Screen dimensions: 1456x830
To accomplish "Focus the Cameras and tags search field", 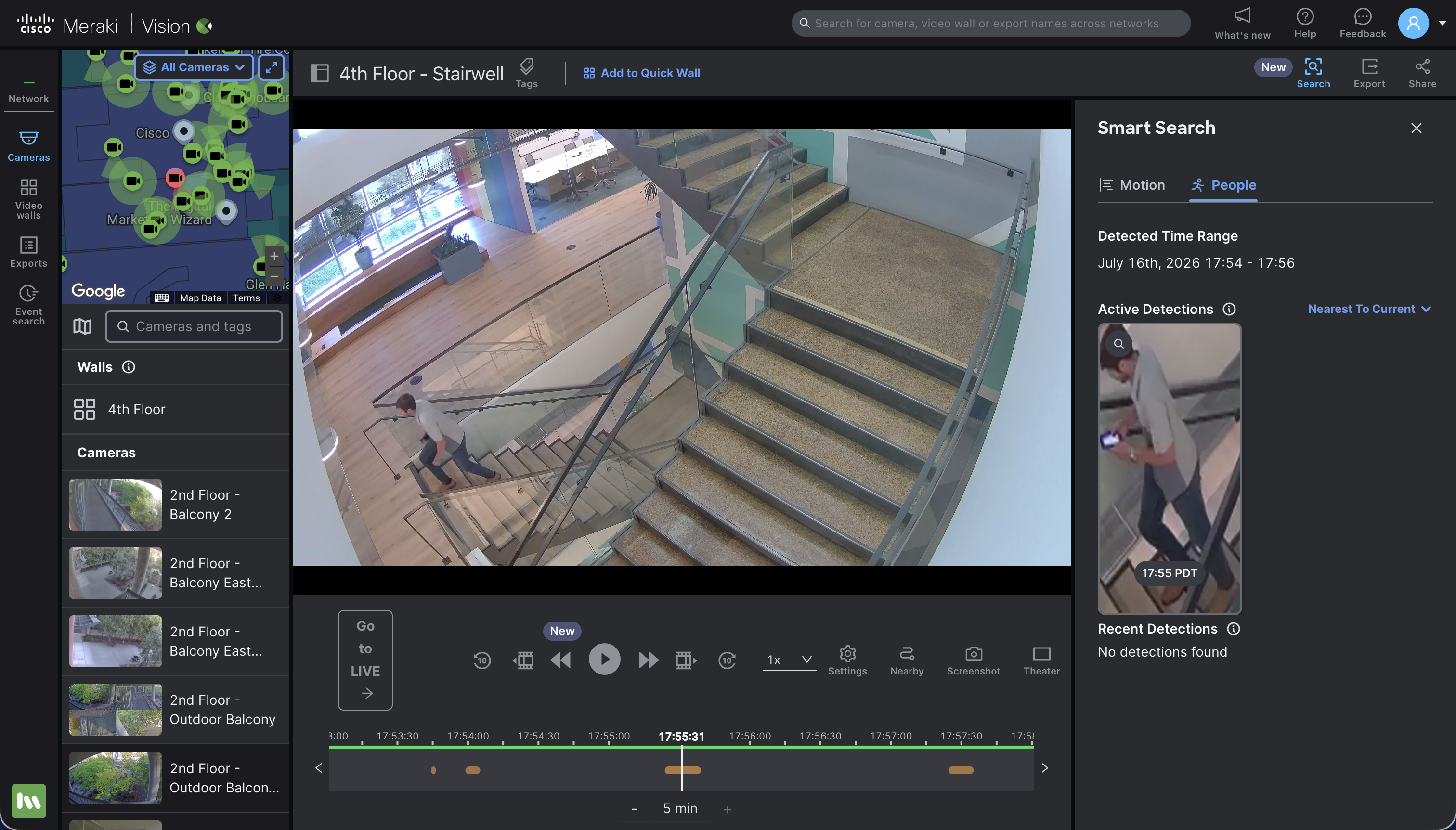I will tap(194, 326).
